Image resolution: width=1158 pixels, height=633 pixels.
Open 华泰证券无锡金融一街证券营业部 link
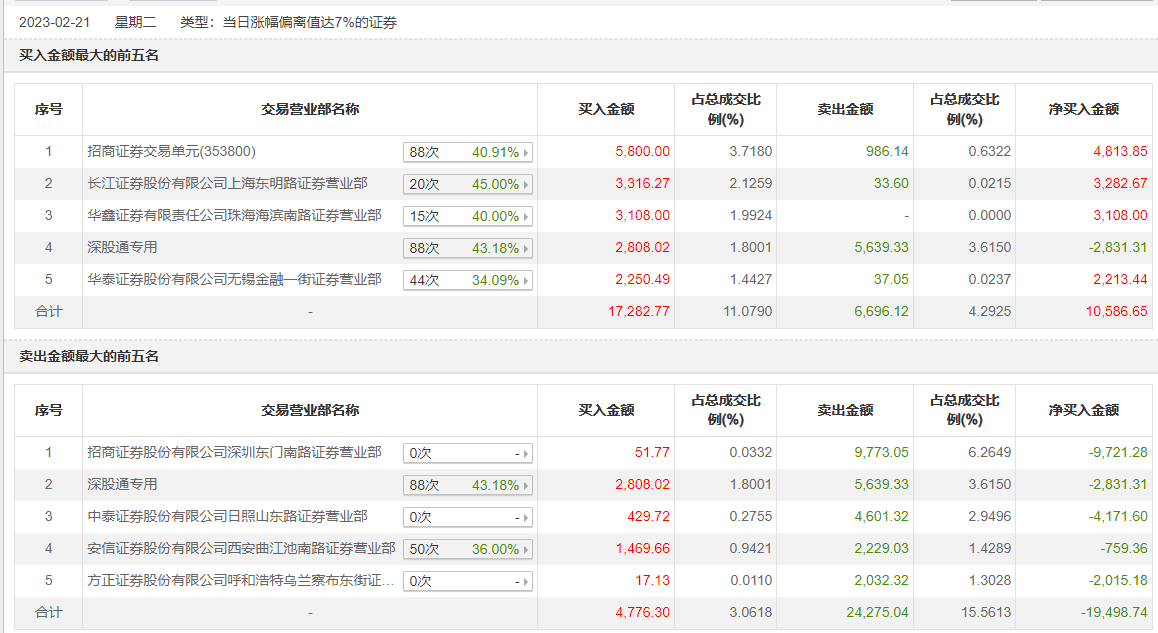234,279
